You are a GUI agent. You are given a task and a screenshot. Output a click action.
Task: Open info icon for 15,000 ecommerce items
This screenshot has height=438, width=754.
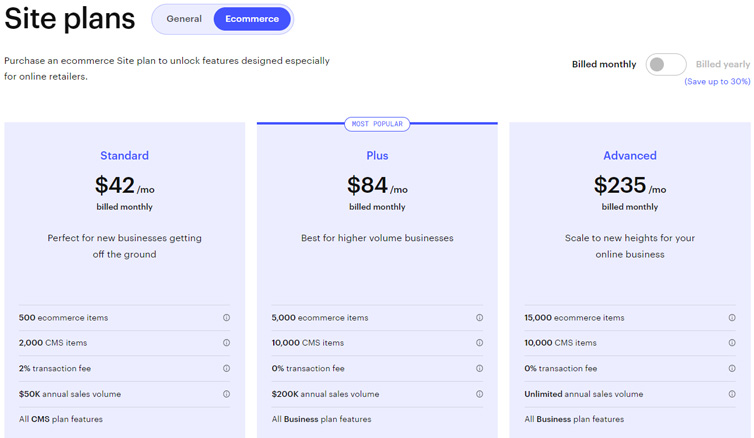click(x=732, y=318)
